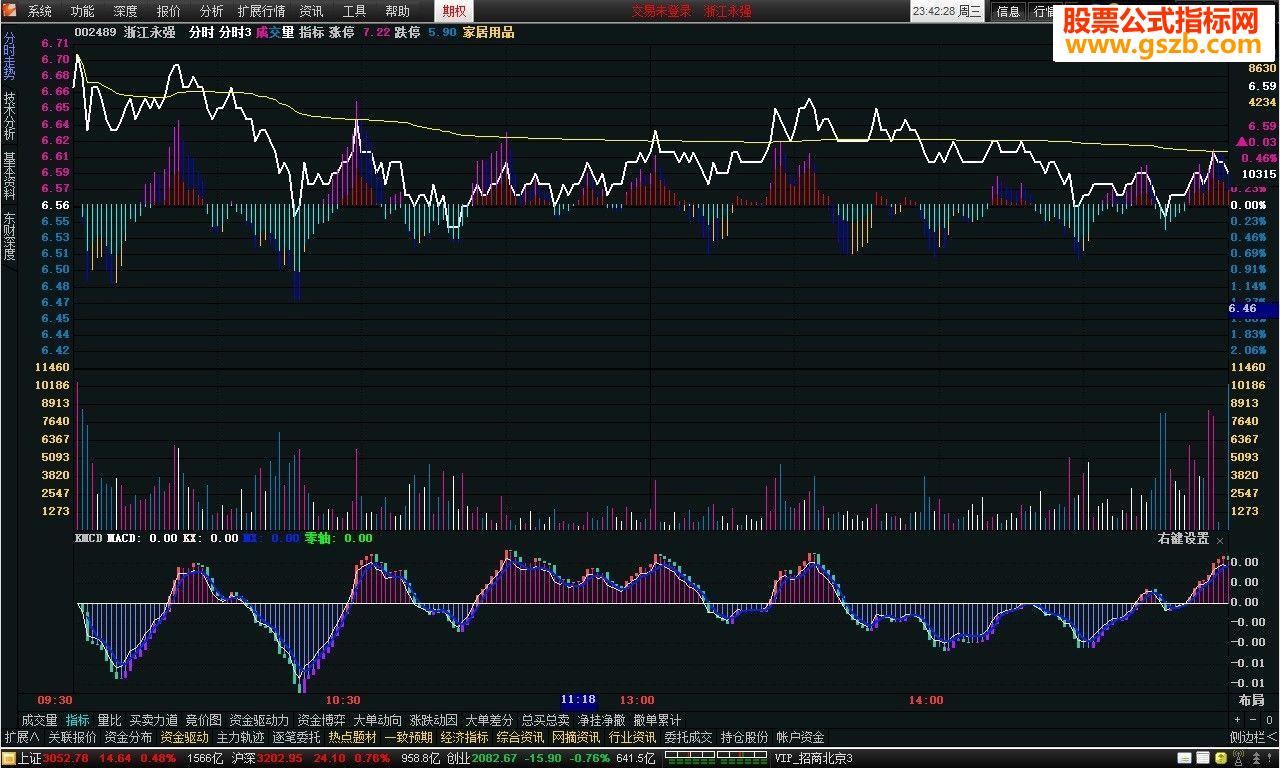Select the 大单动向 indicator tab

pos(378,719)
